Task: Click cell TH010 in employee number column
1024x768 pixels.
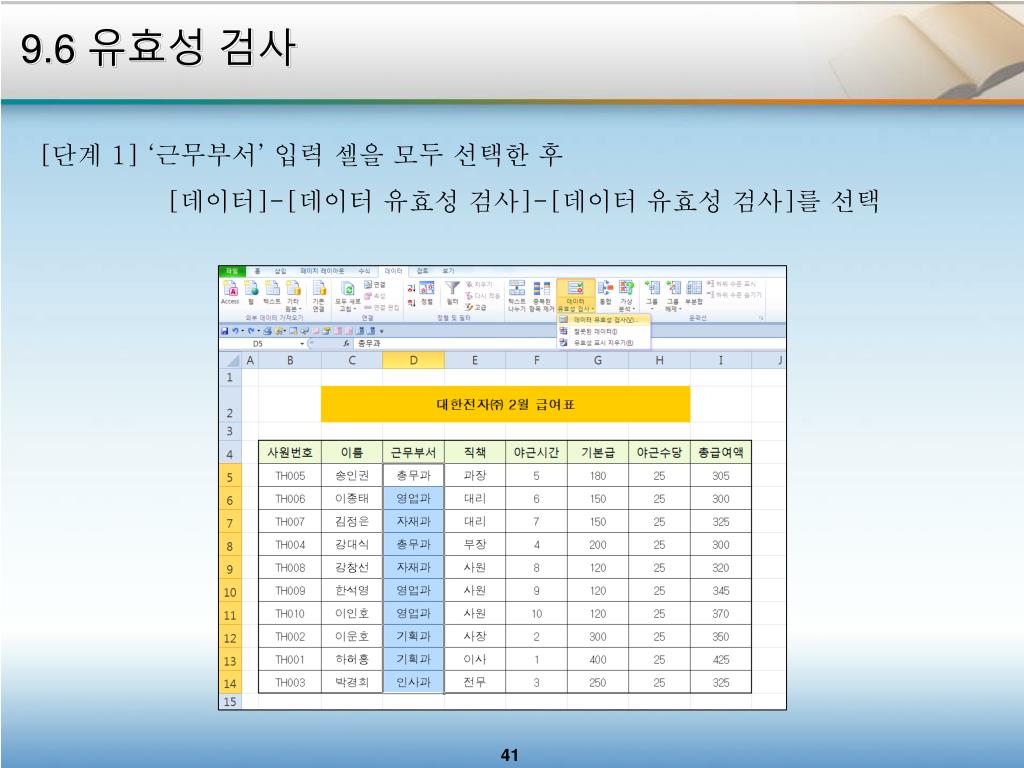Action: click(x=290, y=613)
